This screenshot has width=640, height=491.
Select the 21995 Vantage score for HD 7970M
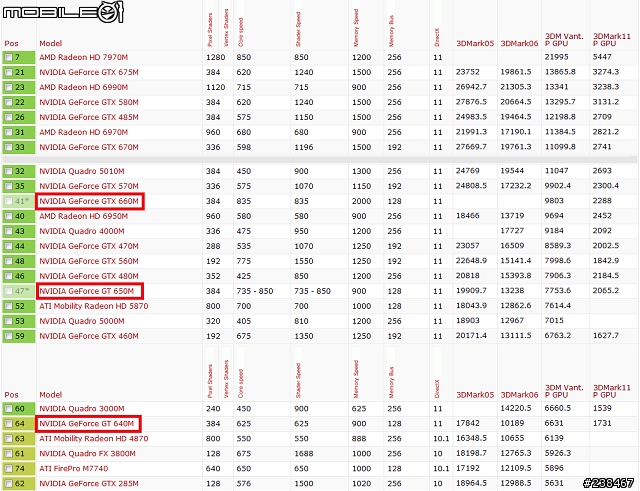(x=556, y=57)
